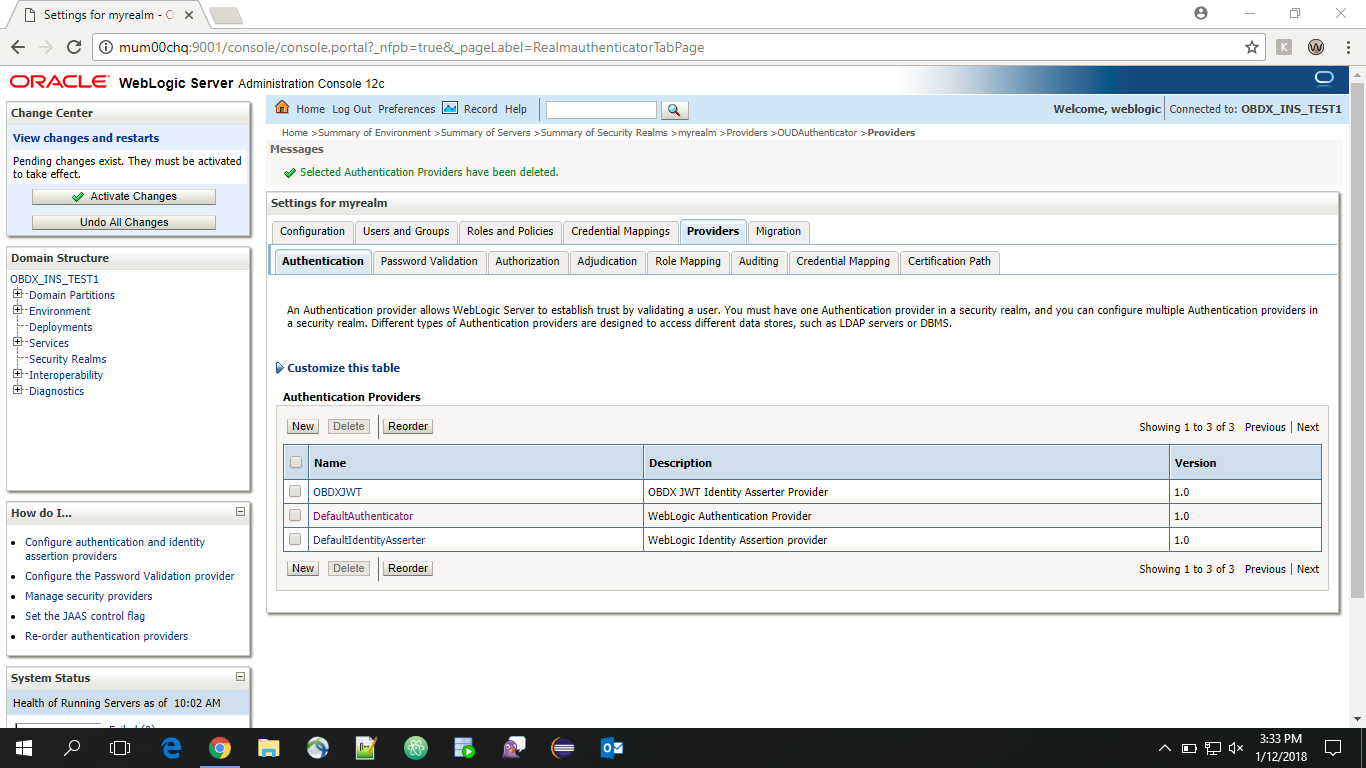1366x768 pixels.
Task: Check the DefaultAuthenticator row checkbox
Action: pos(295,515)
